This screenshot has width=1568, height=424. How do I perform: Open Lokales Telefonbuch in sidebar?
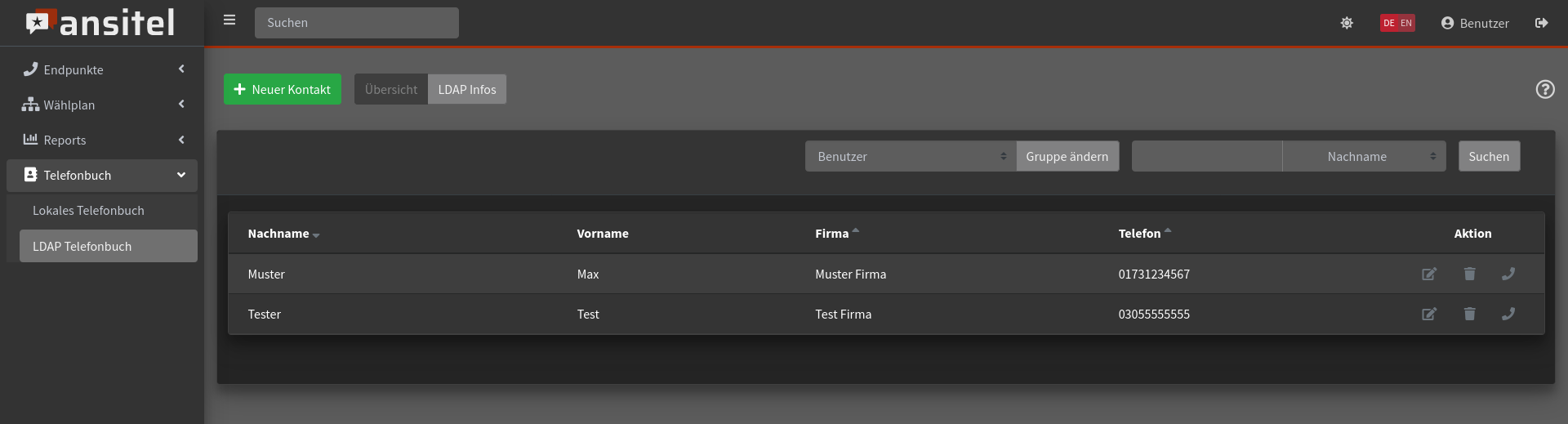click(88, 211)
